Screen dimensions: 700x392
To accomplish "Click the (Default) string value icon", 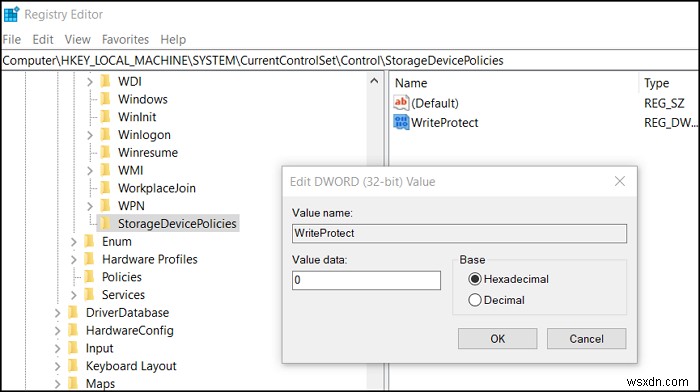I will (401, 103).
